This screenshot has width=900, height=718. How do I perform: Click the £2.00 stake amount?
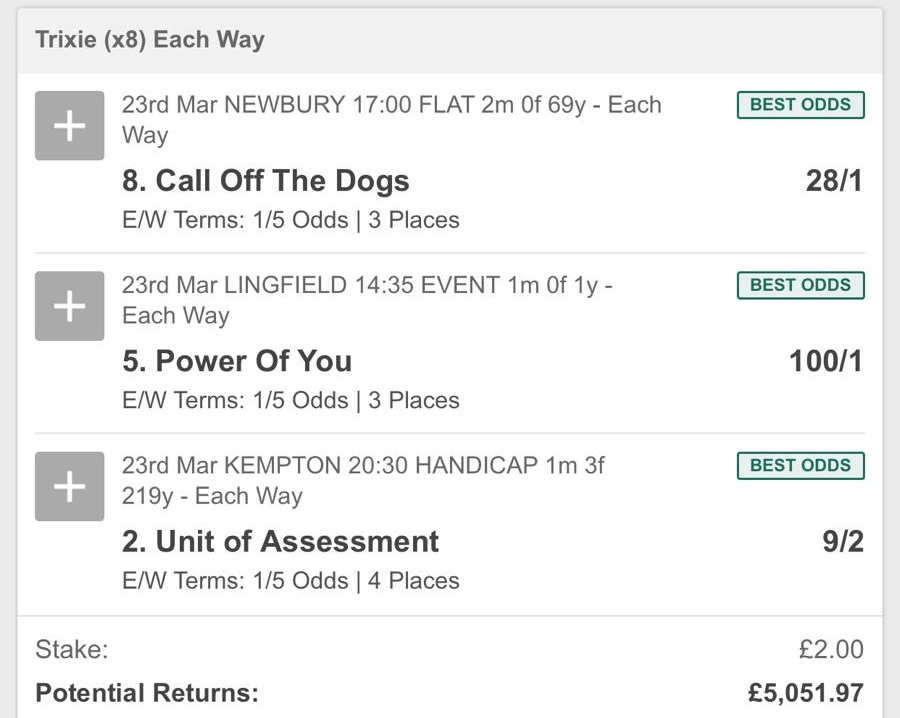click(x=830, y=649)
